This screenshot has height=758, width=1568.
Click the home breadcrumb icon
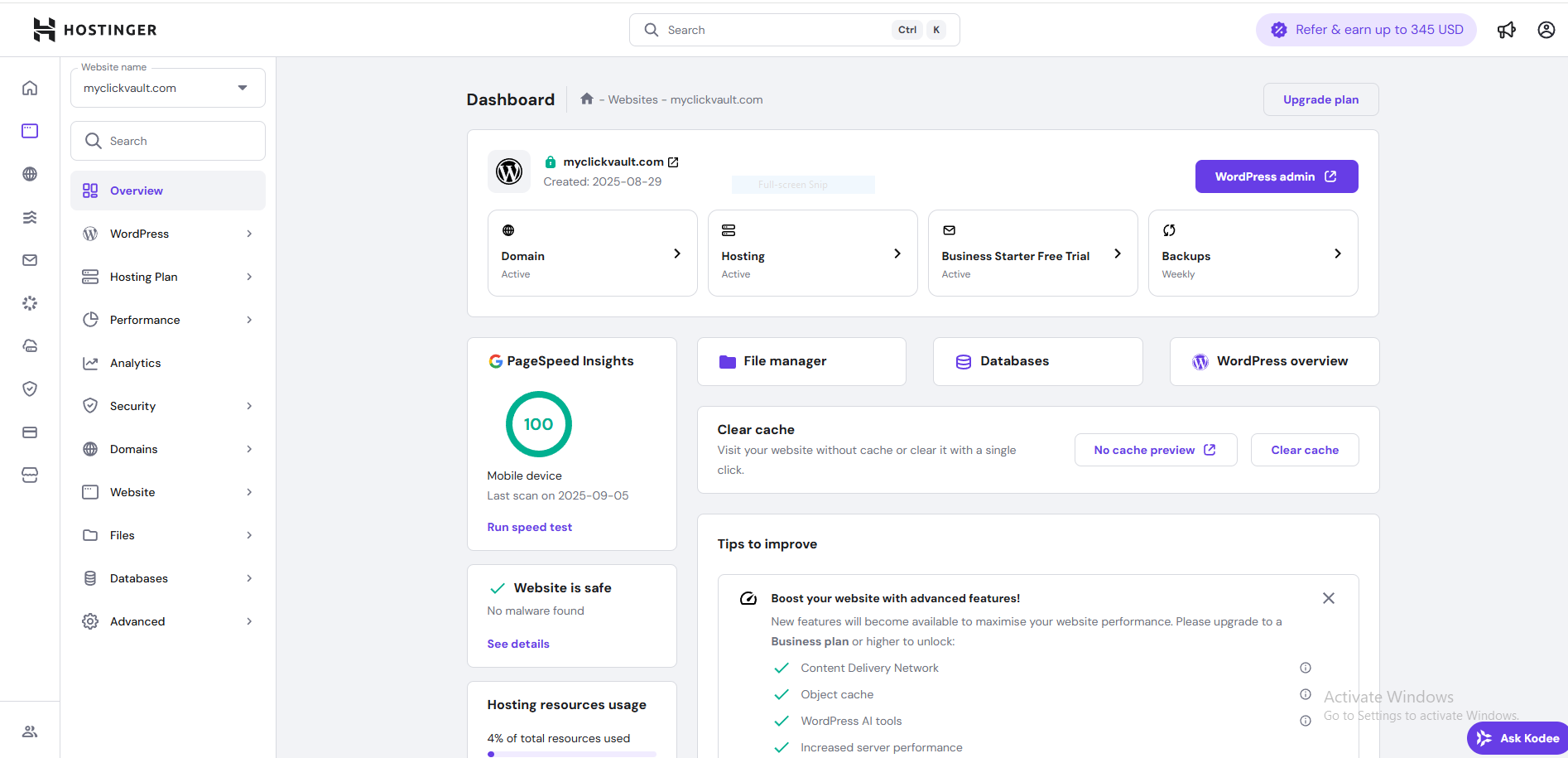[x=587, y=99]
